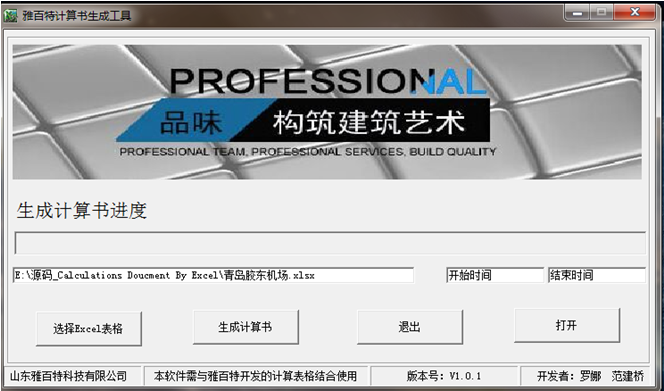Click 构筑建筑艺术 banner text
Viewport: 664px width, 391px height.
(369, 123)
